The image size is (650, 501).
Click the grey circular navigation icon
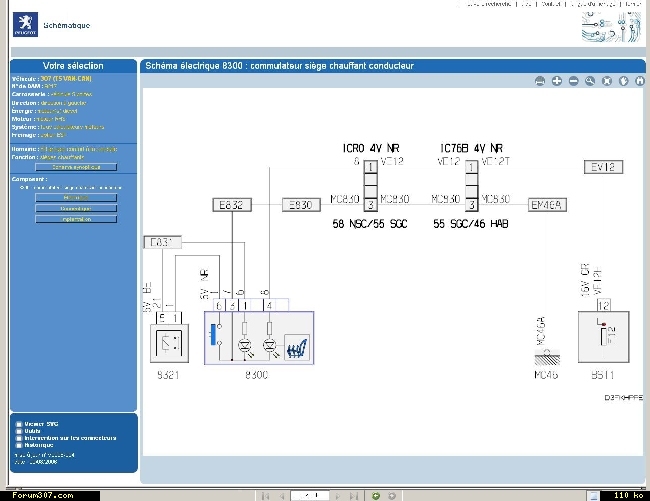click(392, 496)
